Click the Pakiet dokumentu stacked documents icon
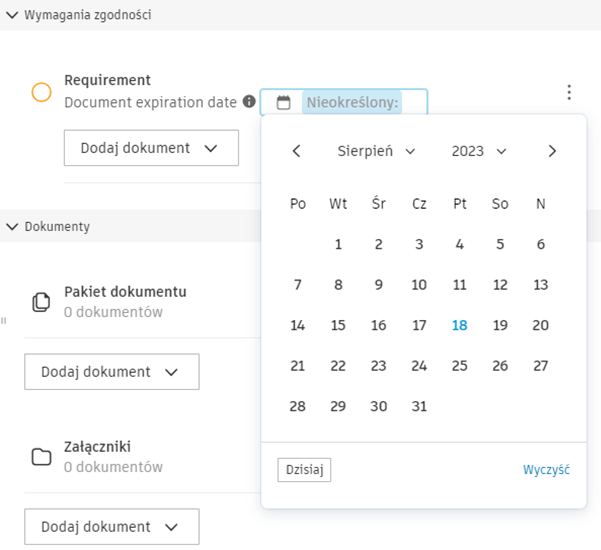Image resolution: width=601 pixels, height=550 pixels. coord(41,301)
